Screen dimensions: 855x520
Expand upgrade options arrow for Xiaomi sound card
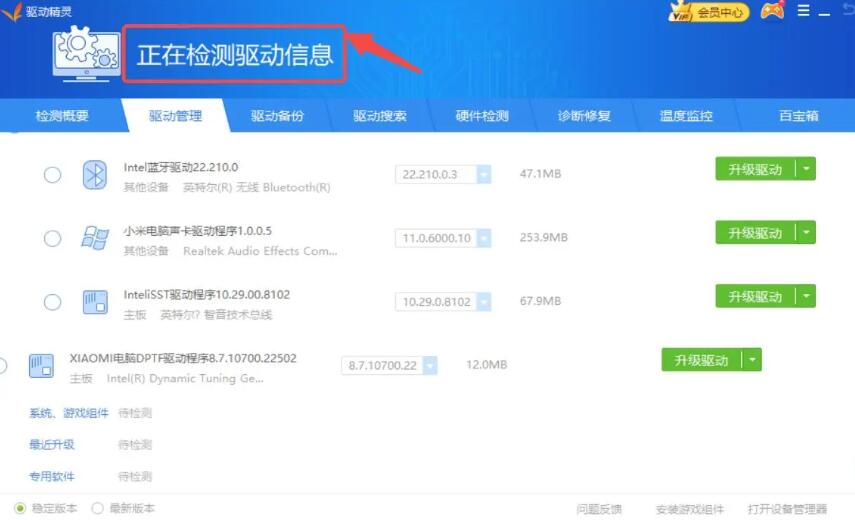click(x=806, y=233)
